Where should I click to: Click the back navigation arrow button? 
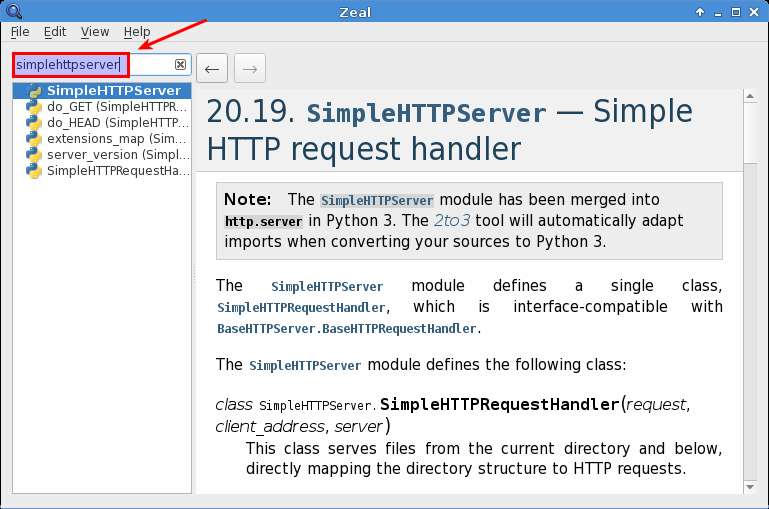click(211, 69)
